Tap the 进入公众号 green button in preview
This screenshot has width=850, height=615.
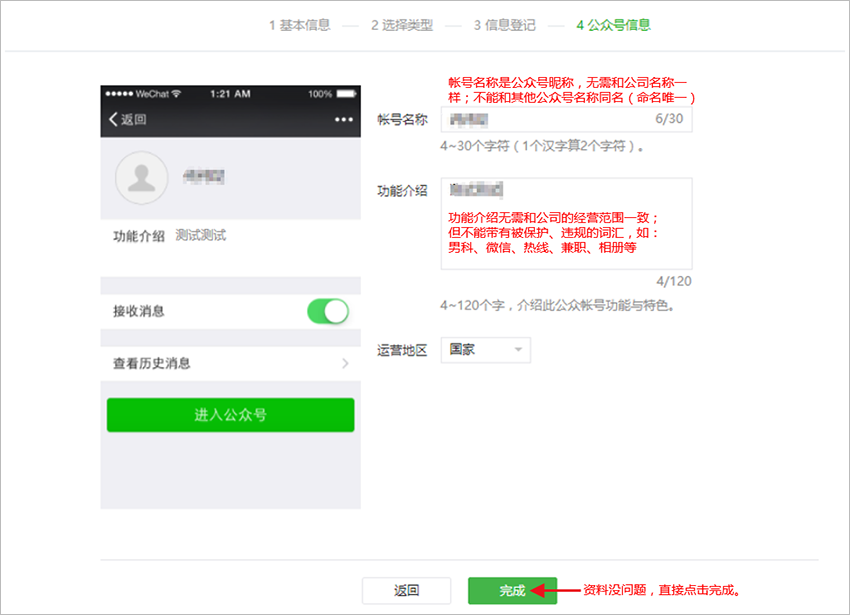[x=230, y=414]
